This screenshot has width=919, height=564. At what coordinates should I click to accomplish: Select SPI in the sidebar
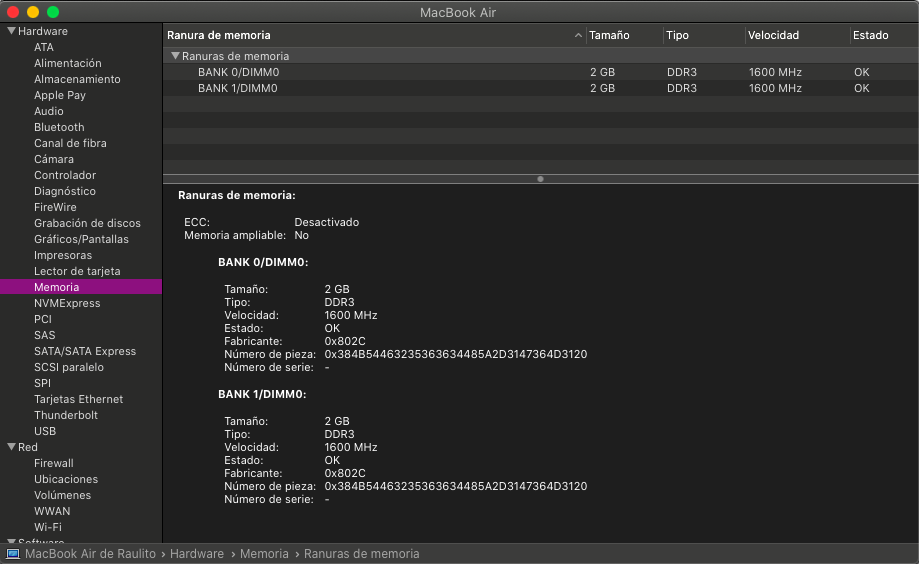click(x=42, y=383)
